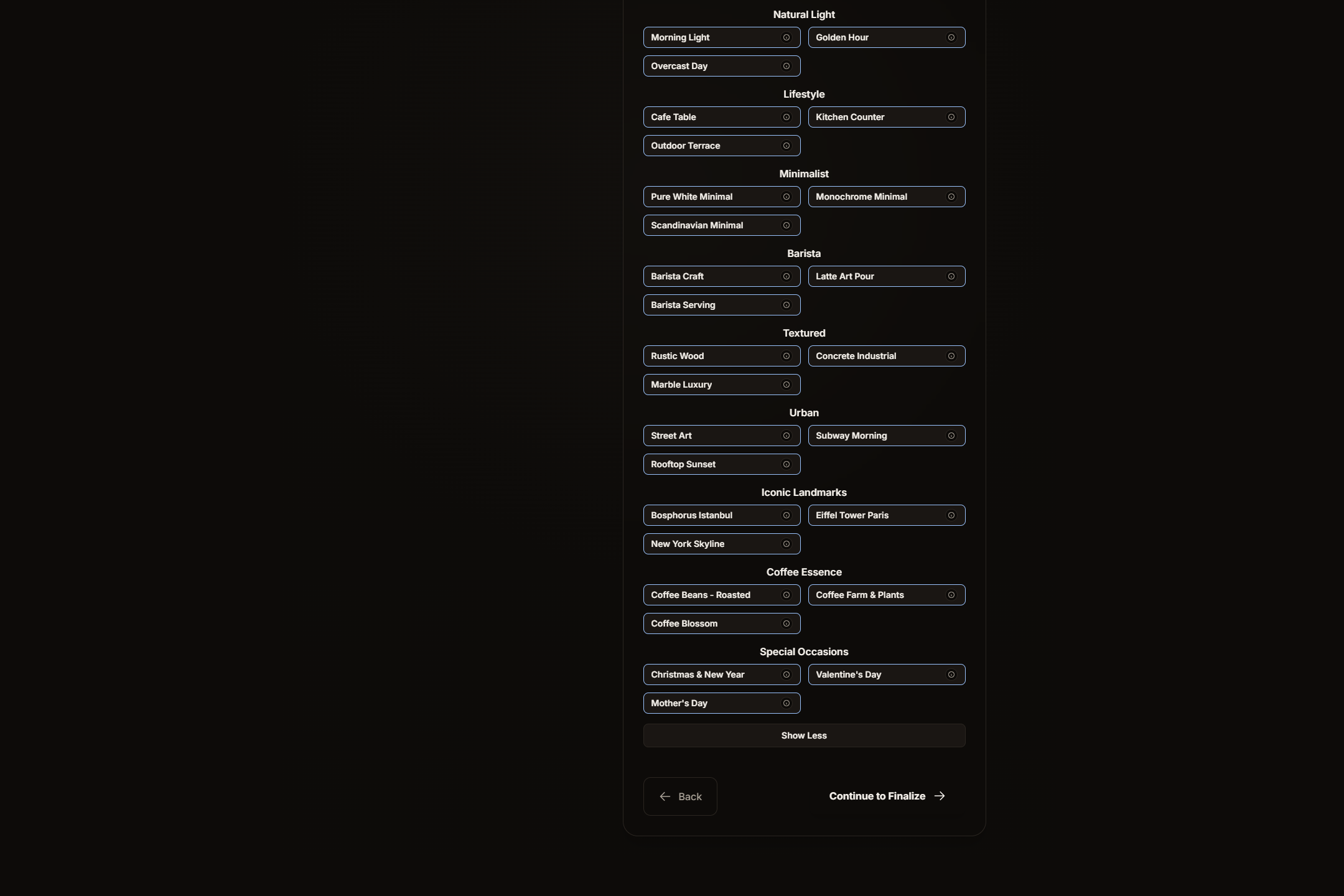Select the Overcast Day style option
The image size is (1344, 896).
coord(709,66)
